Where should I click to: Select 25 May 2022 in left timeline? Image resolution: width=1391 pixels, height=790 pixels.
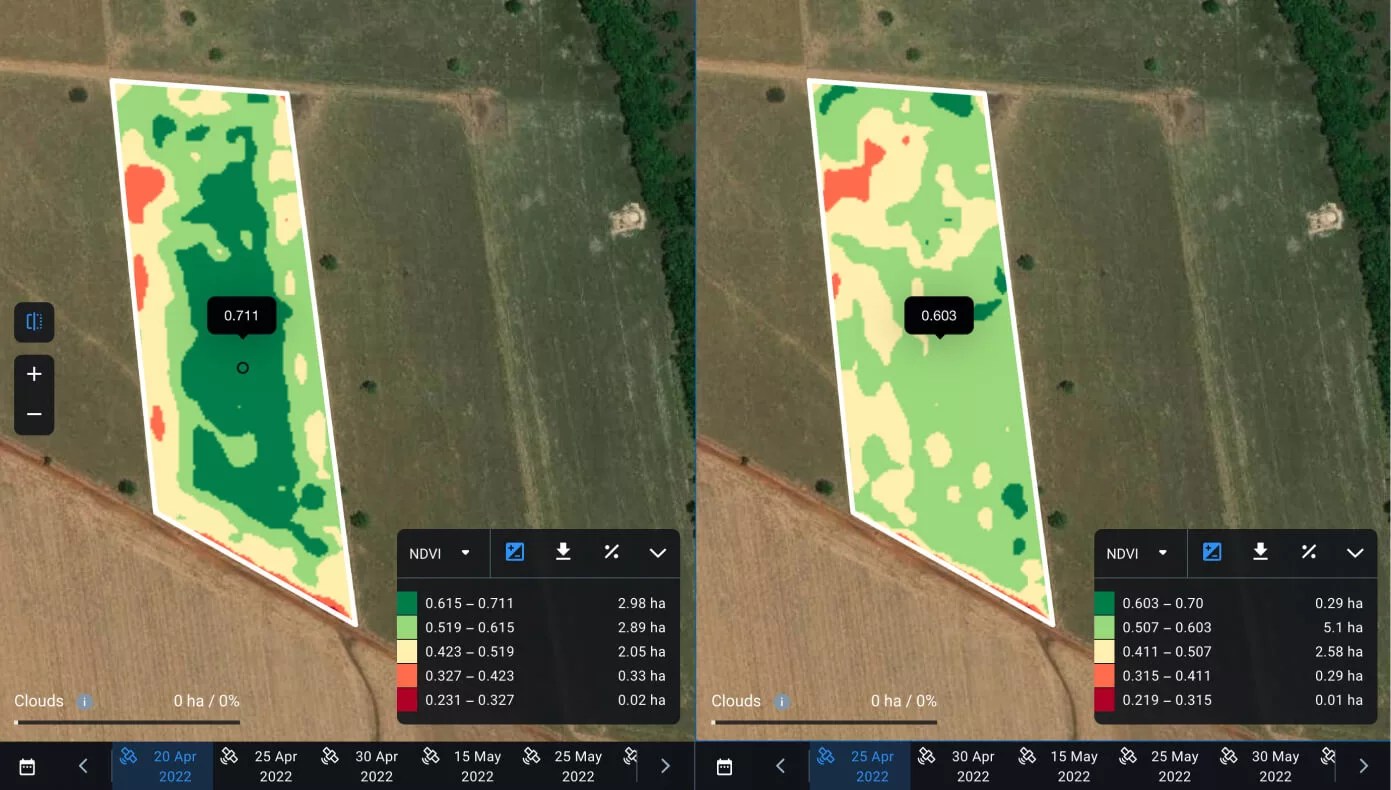point(566,766)
